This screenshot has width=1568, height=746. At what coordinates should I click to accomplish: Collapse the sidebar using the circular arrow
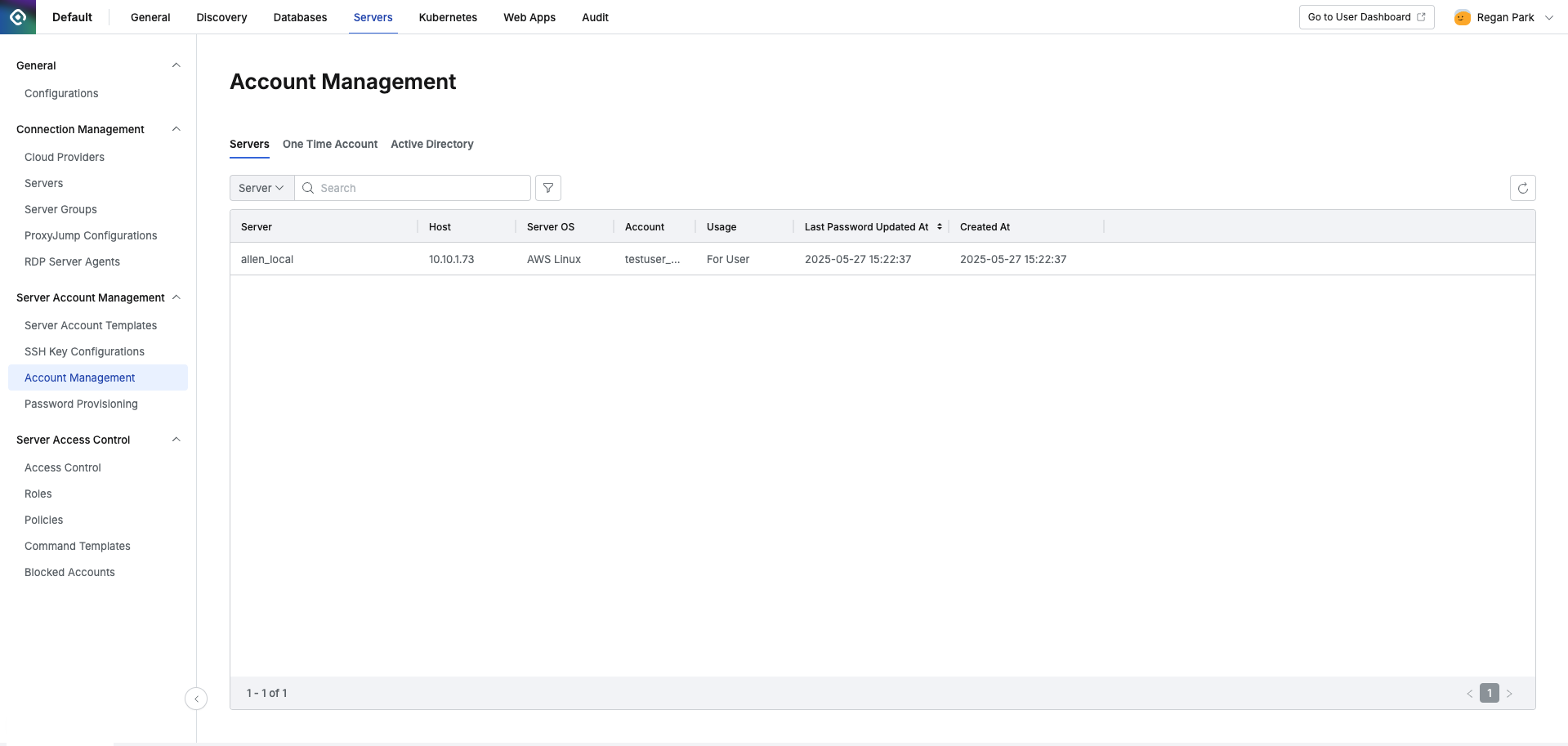[196, 699]
